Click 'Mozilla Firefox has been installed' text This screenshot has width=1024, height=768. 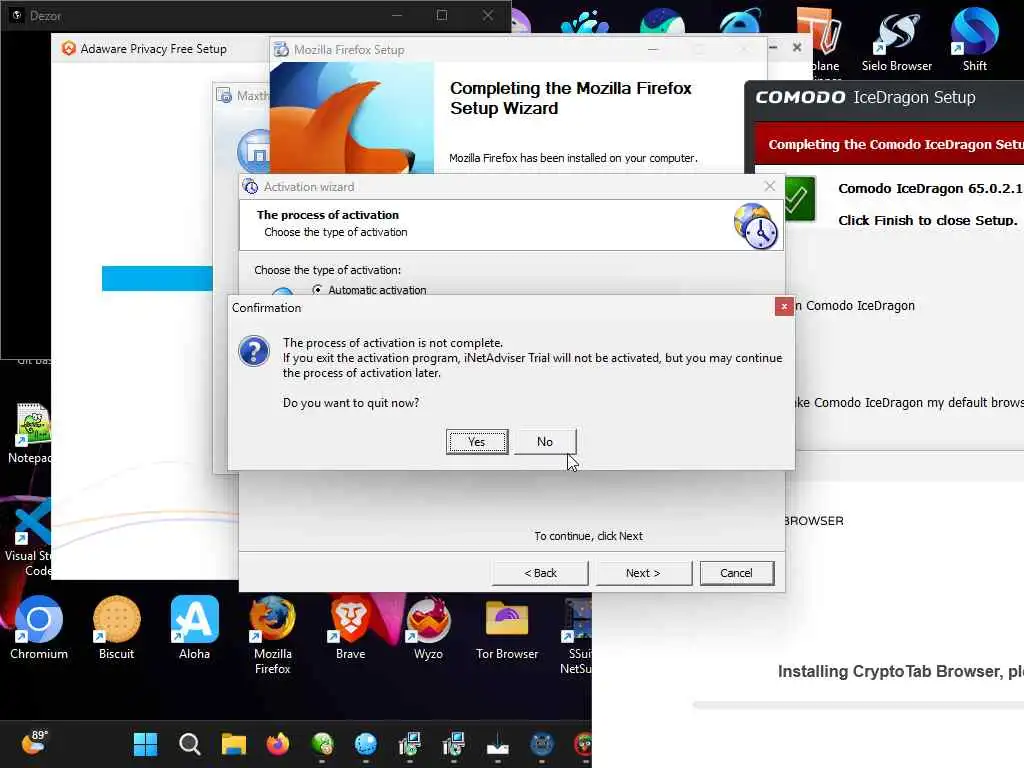[573, 158]
